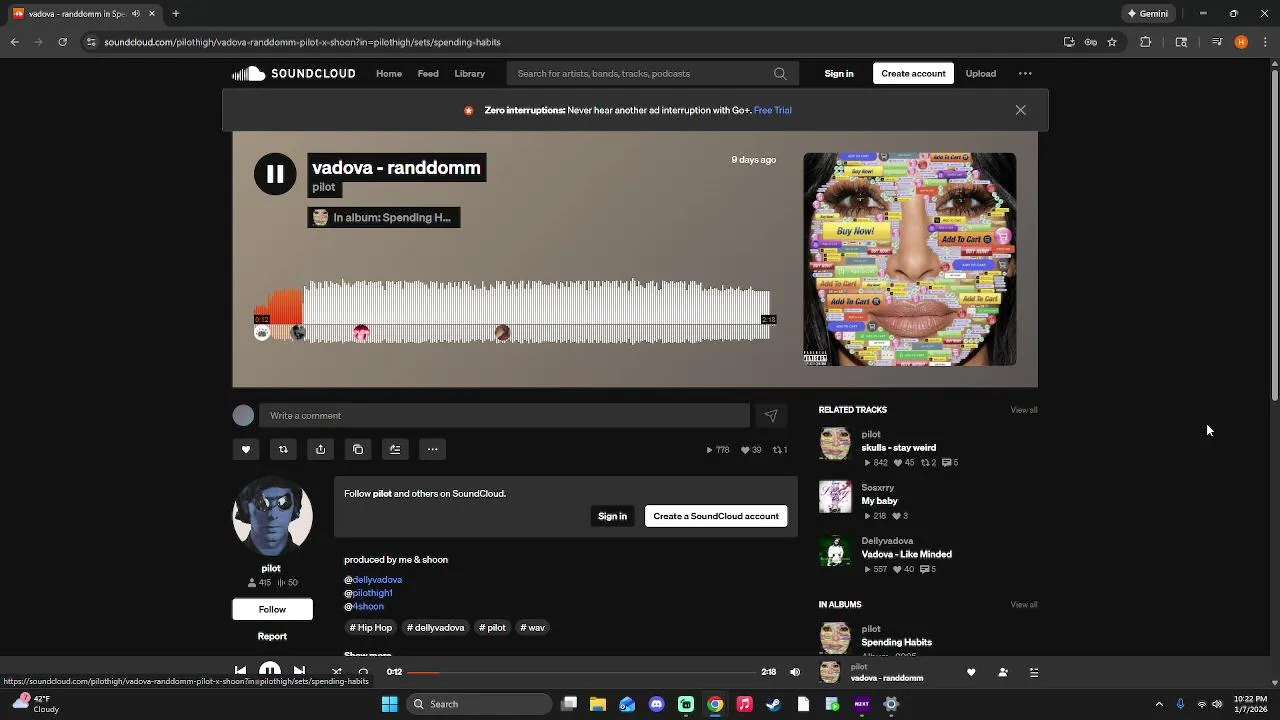1280x720 pixels.
Task: Reload the page
Action: point(62,42)
